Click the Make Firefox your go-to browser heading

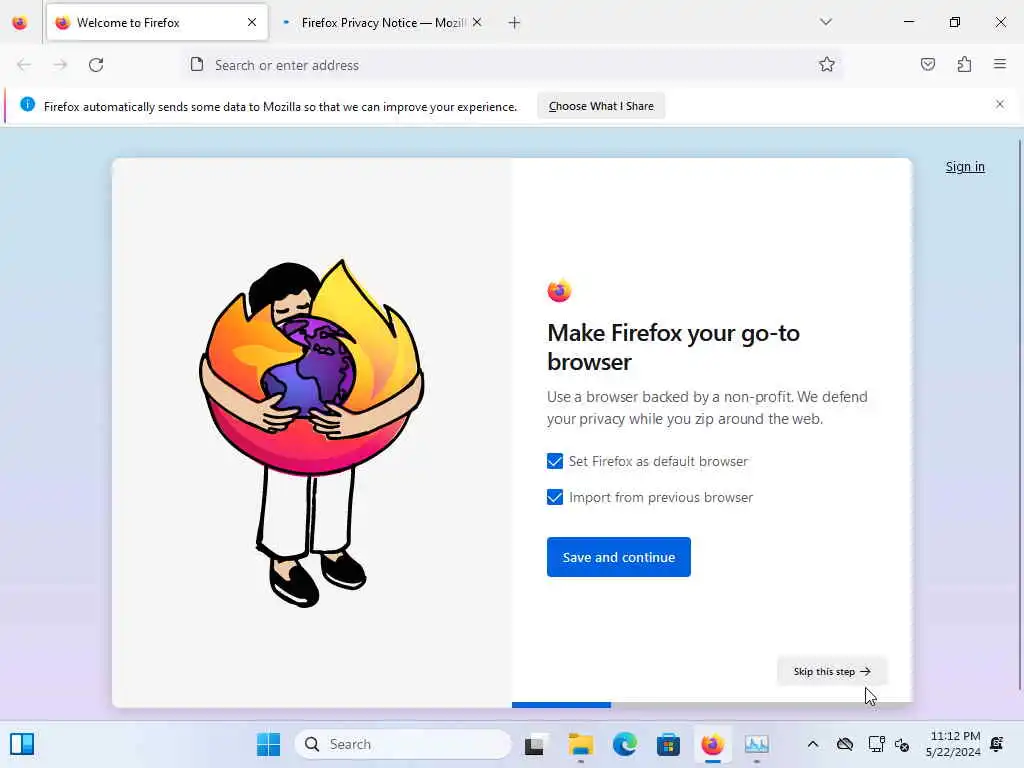673,347
